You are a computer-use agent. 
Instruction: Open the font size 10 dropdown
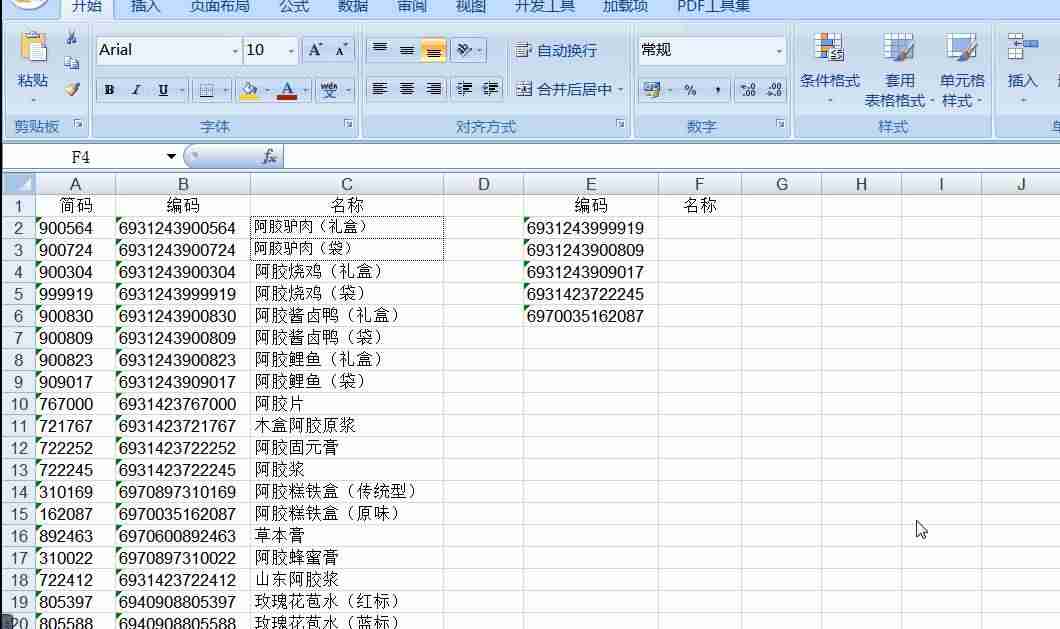(x=291, y=51)
